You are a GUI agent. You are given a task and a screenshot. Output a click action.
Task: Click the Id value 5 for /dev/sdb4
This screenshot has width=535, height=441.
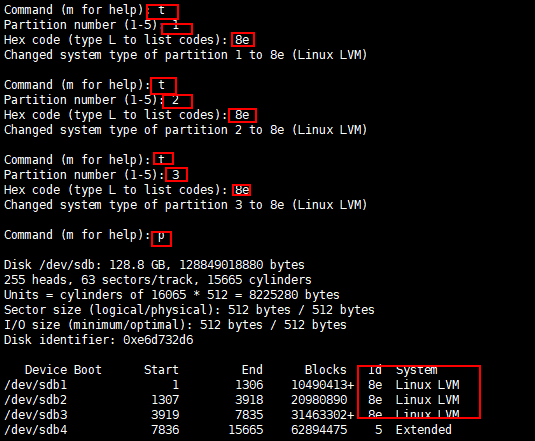point(378,430)
